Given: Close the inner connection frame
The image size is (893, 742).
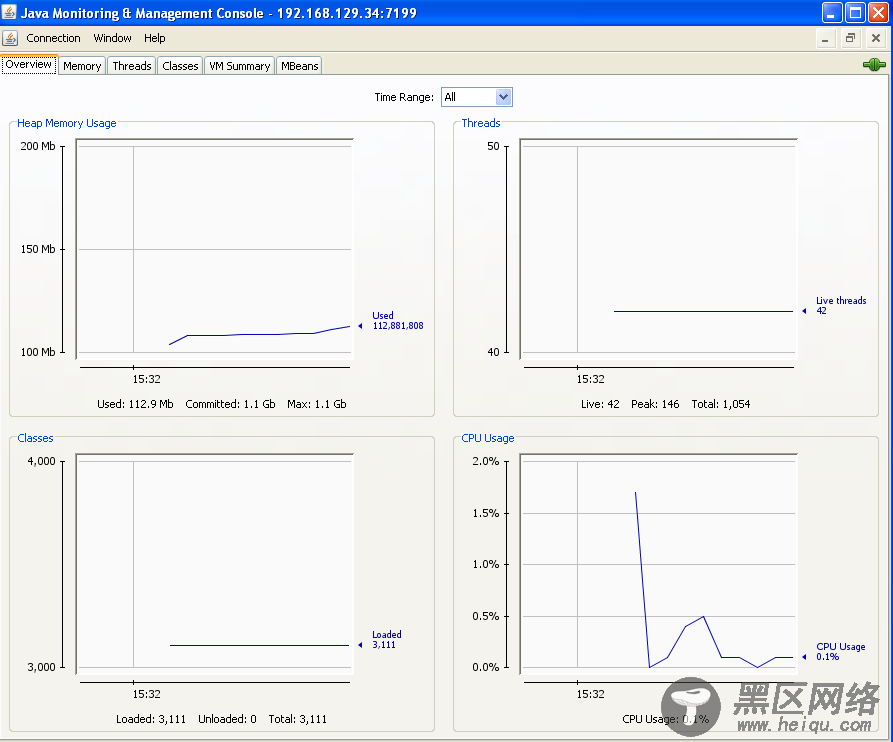Looking at the screenshot, I should coord(876,39).
